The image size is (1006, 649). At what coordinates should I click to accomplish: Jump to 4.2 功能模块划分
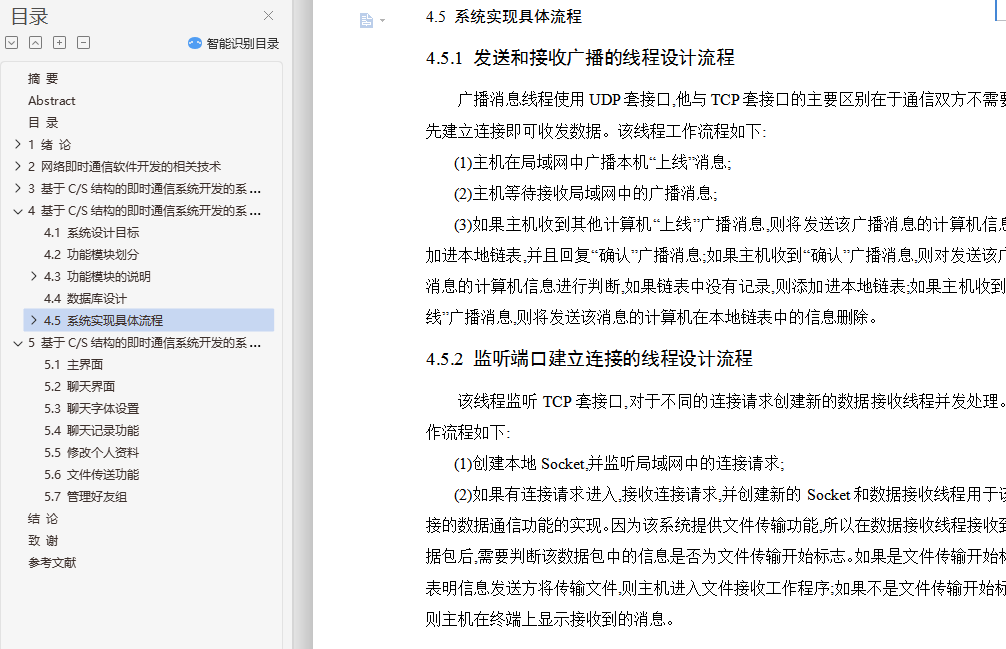pyautogui.click(x=91, y=255)
